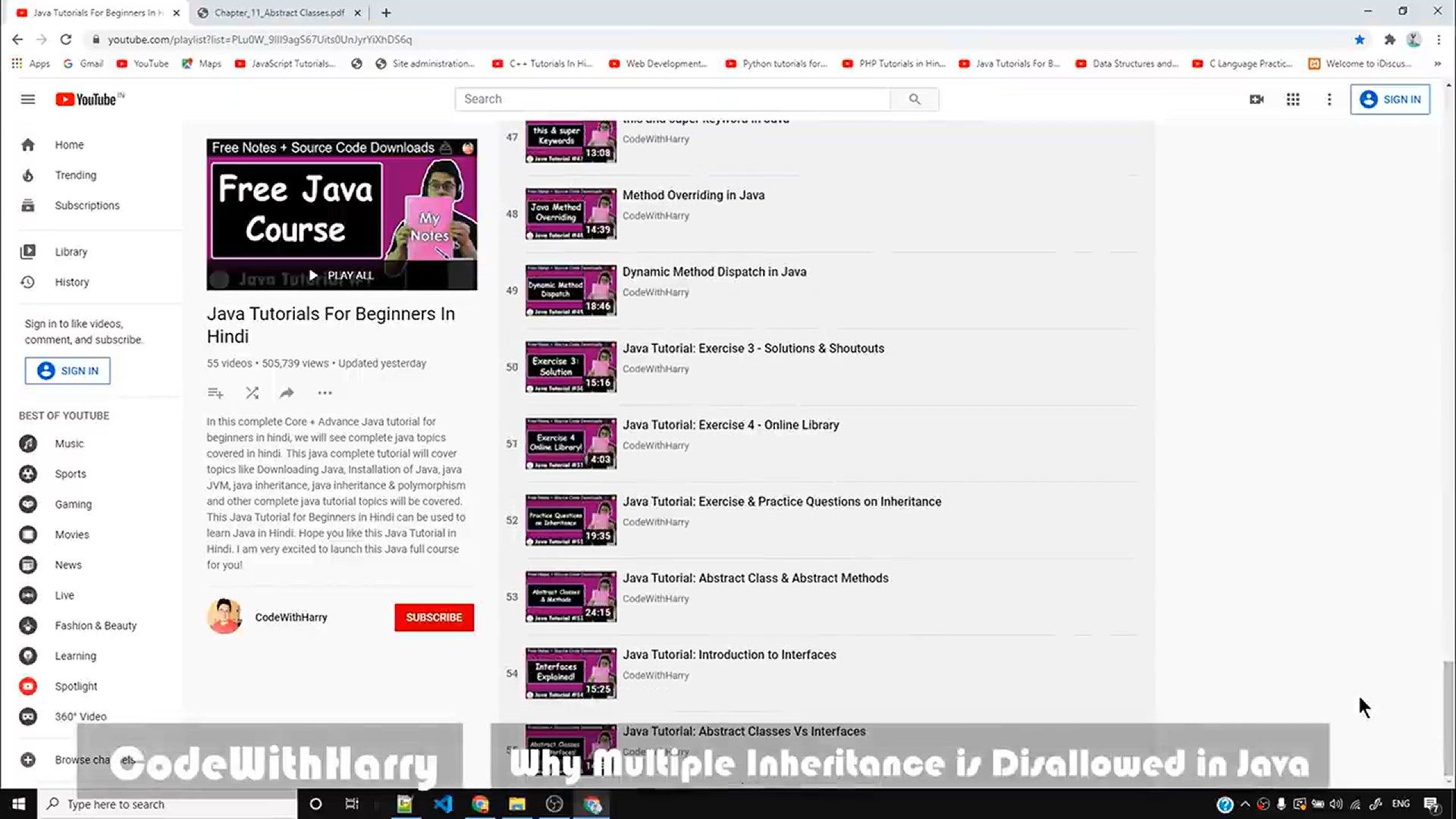The height and width of the screenshot is (819, 1456).
Task: Open the YouTube settings three-dot menu
Action: (x=1329, y=99)
